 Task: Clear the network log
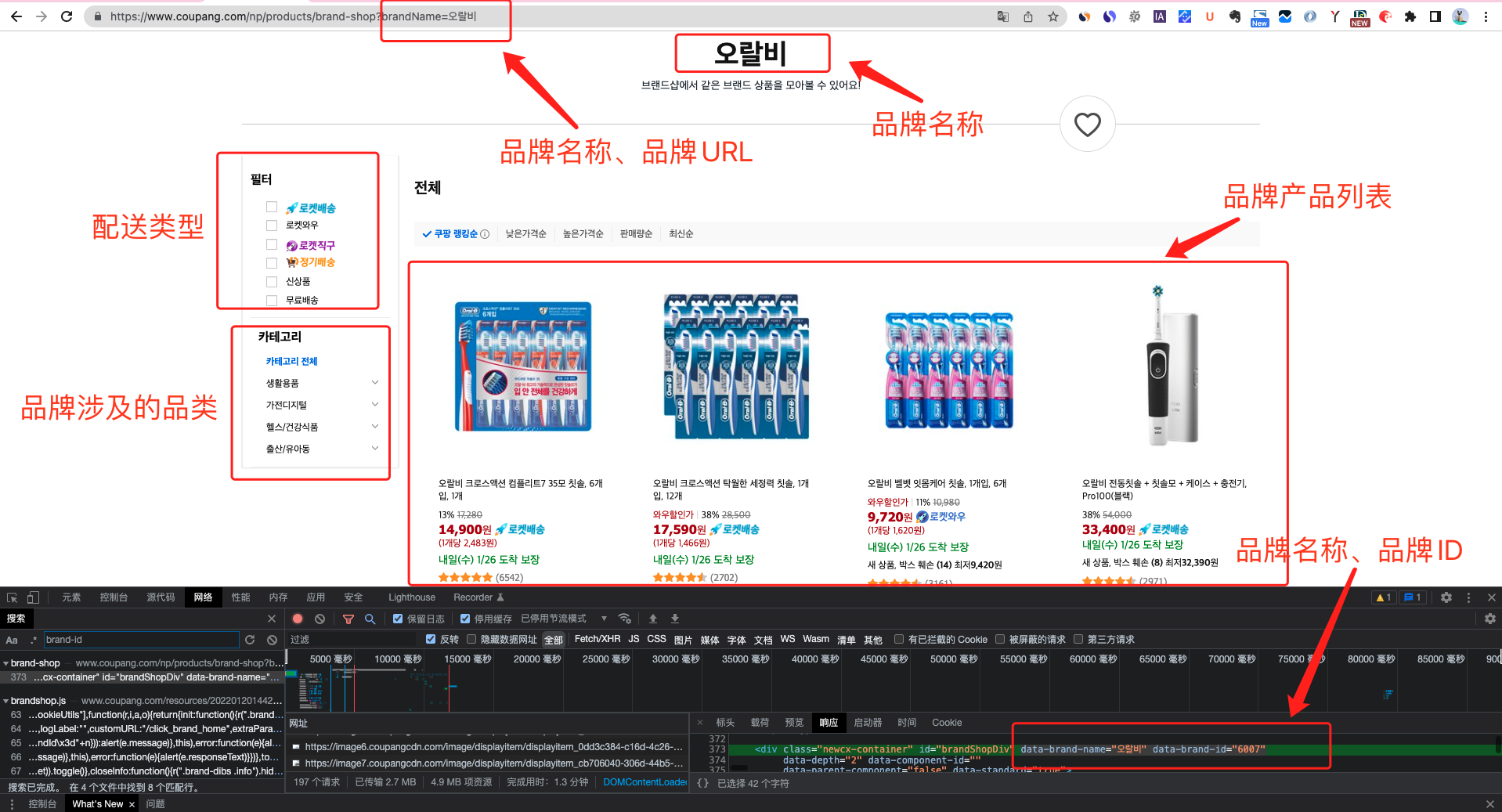point(320,619)
